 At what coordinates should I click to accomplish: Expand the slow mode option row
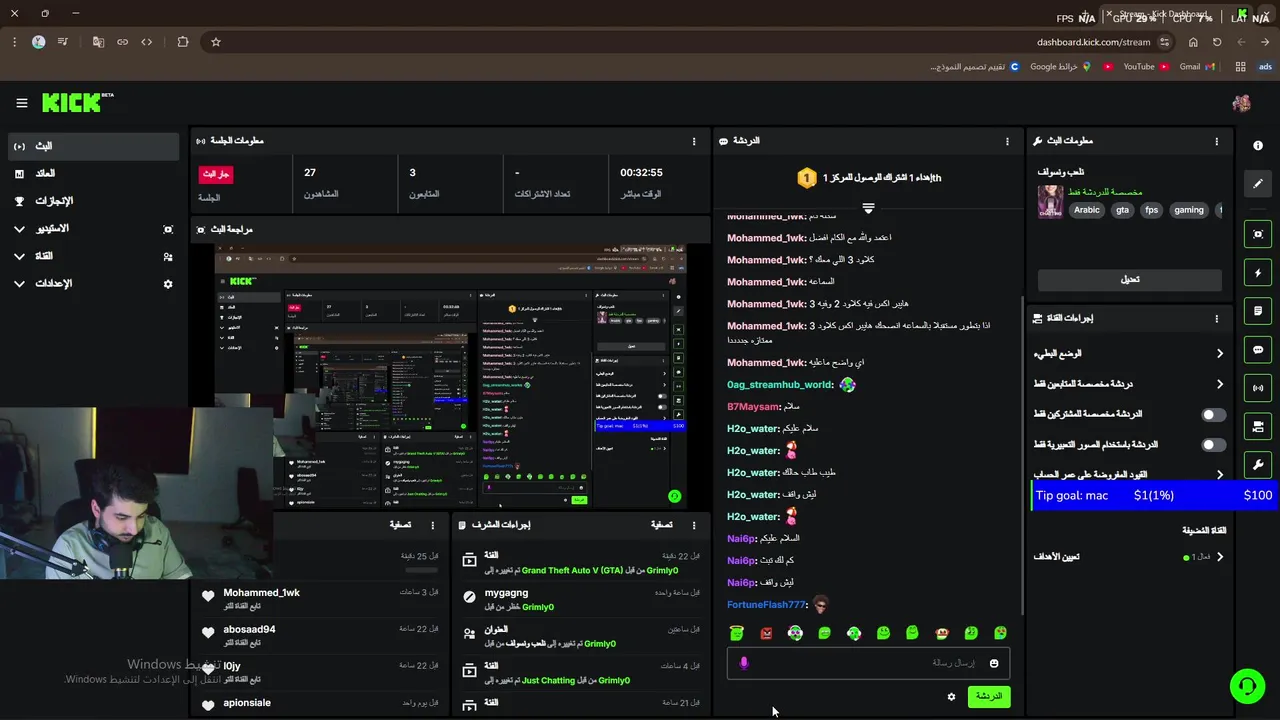coord(1128,353)
